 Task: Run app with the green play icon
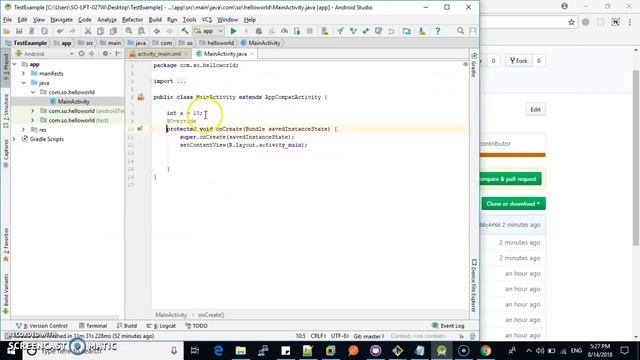pos(233,31)
